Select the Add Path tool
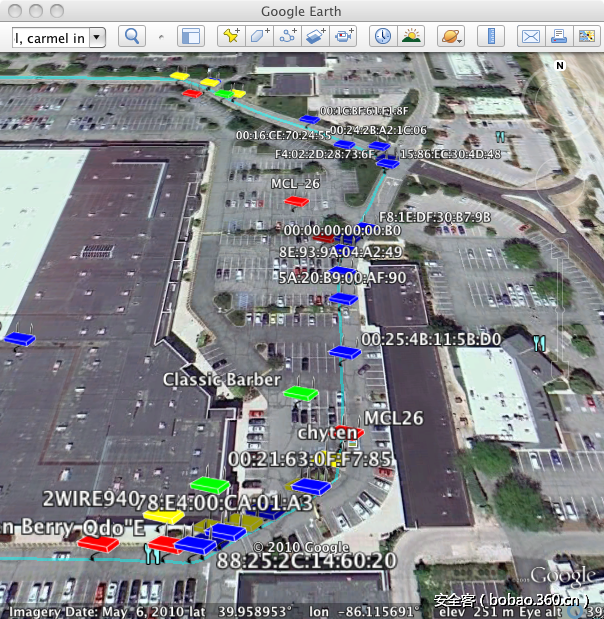This screenshot has width=604, height=619. [289, 37]
